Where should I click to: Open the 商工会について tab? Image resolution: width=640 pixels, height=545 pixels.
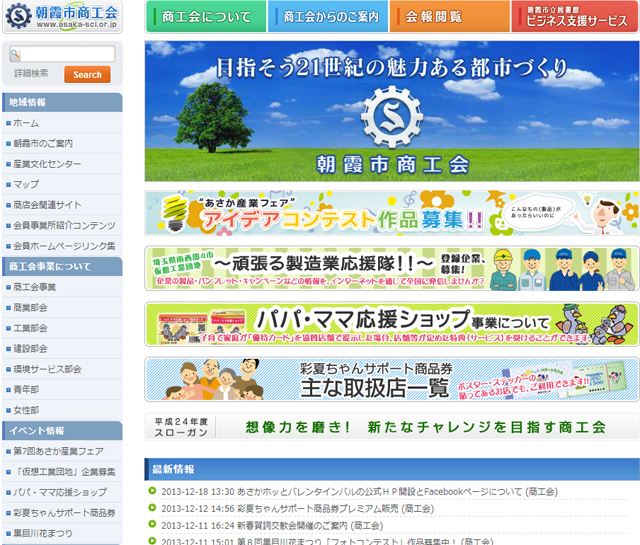[x=206, y=17]
